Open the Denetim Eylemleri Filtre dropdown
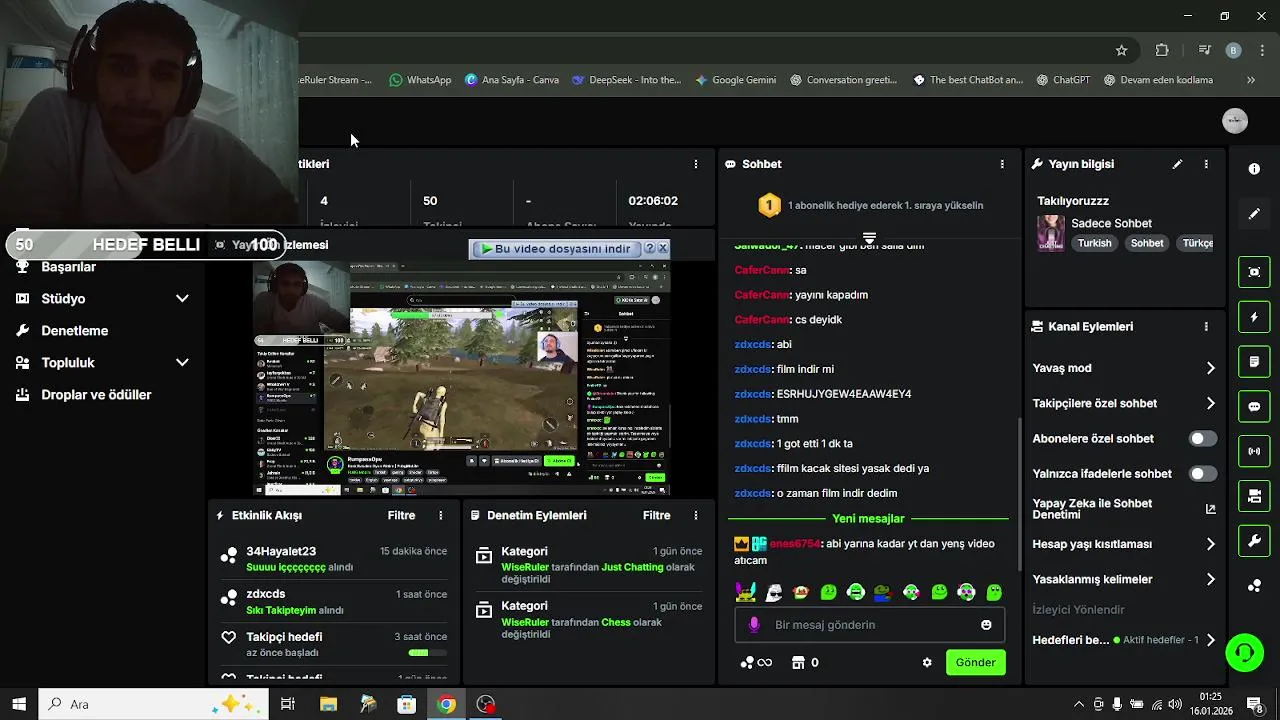This screenshot has height=720, width=1280. point(656,516)
